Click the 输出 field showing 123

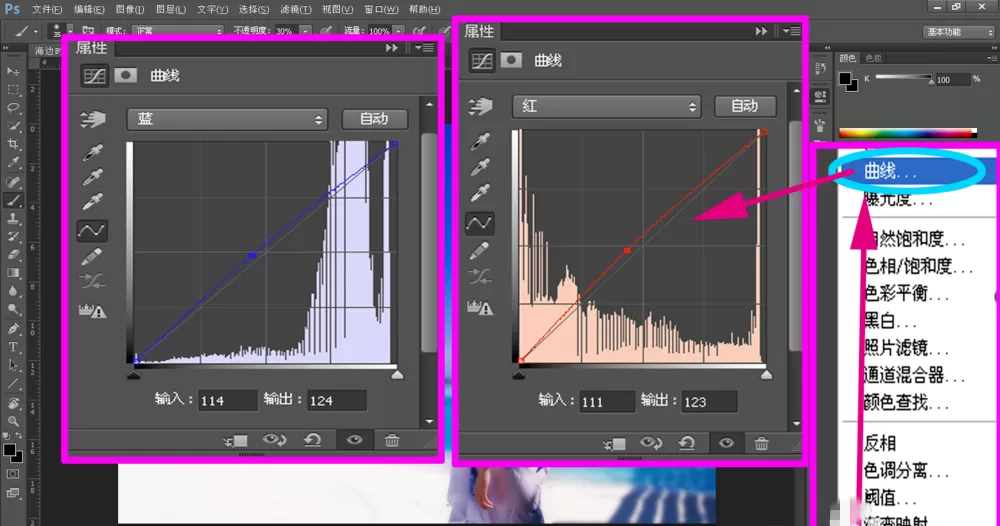(709, 402)
